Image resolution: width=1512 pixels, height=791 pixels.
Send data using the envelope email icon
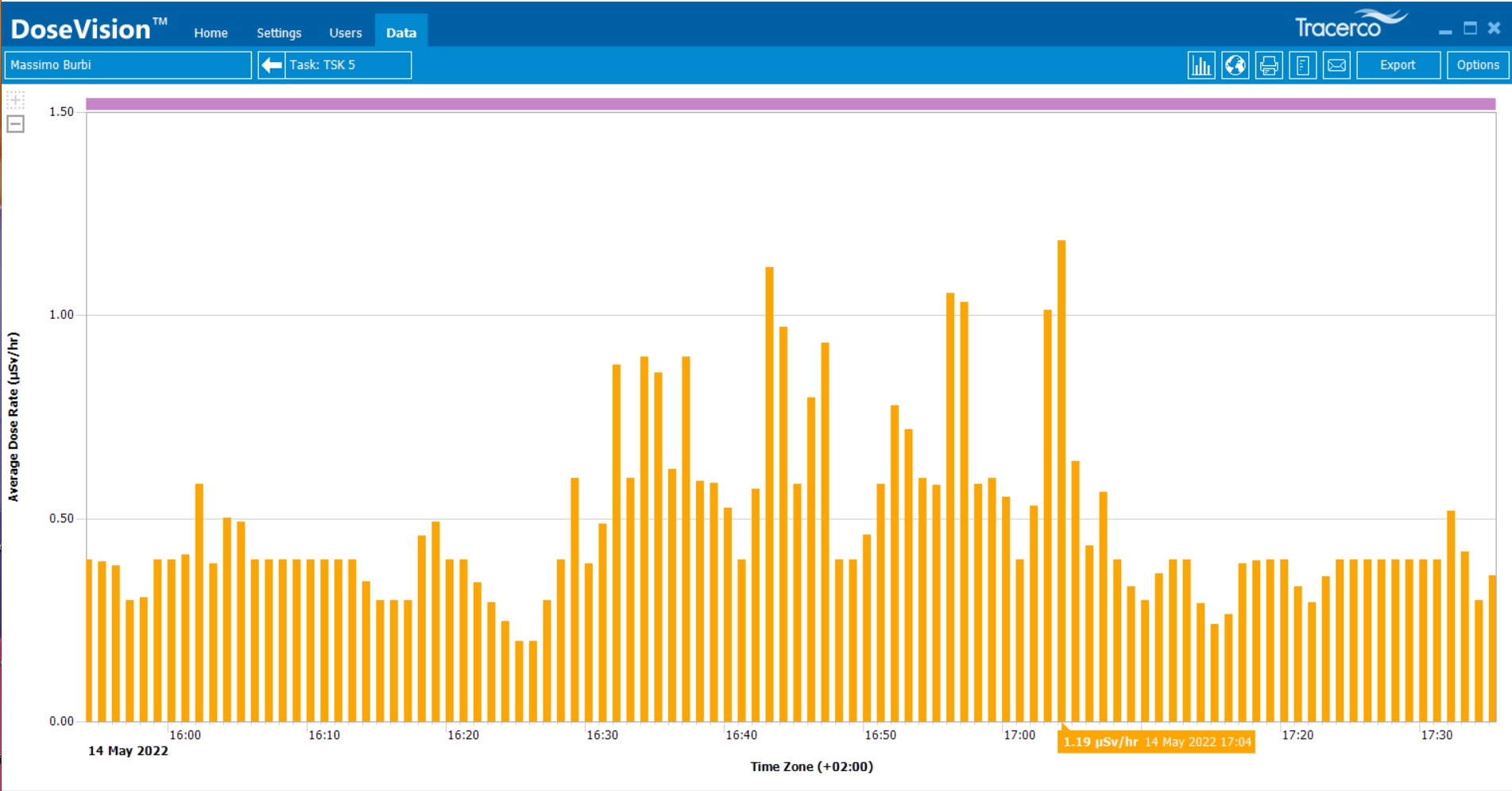tap(1336, 65)
